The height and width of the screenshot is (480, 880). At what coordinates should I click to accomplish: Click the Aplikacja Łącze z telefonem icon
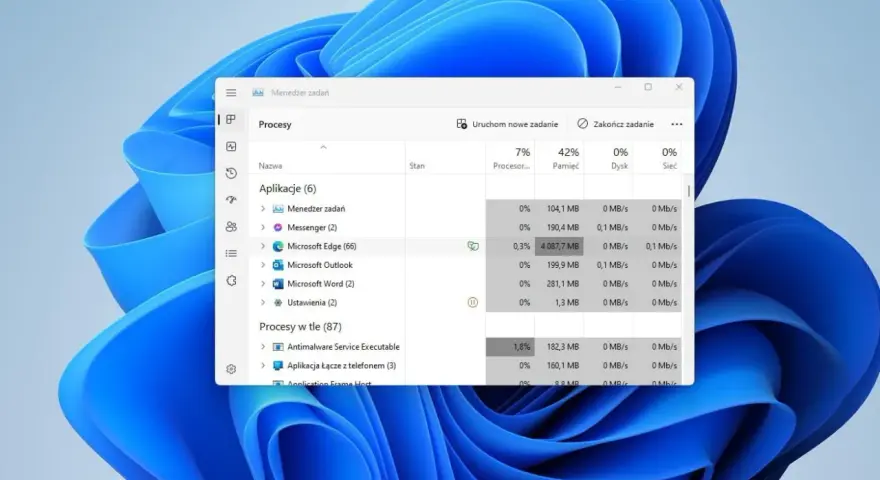pos(278,365)
